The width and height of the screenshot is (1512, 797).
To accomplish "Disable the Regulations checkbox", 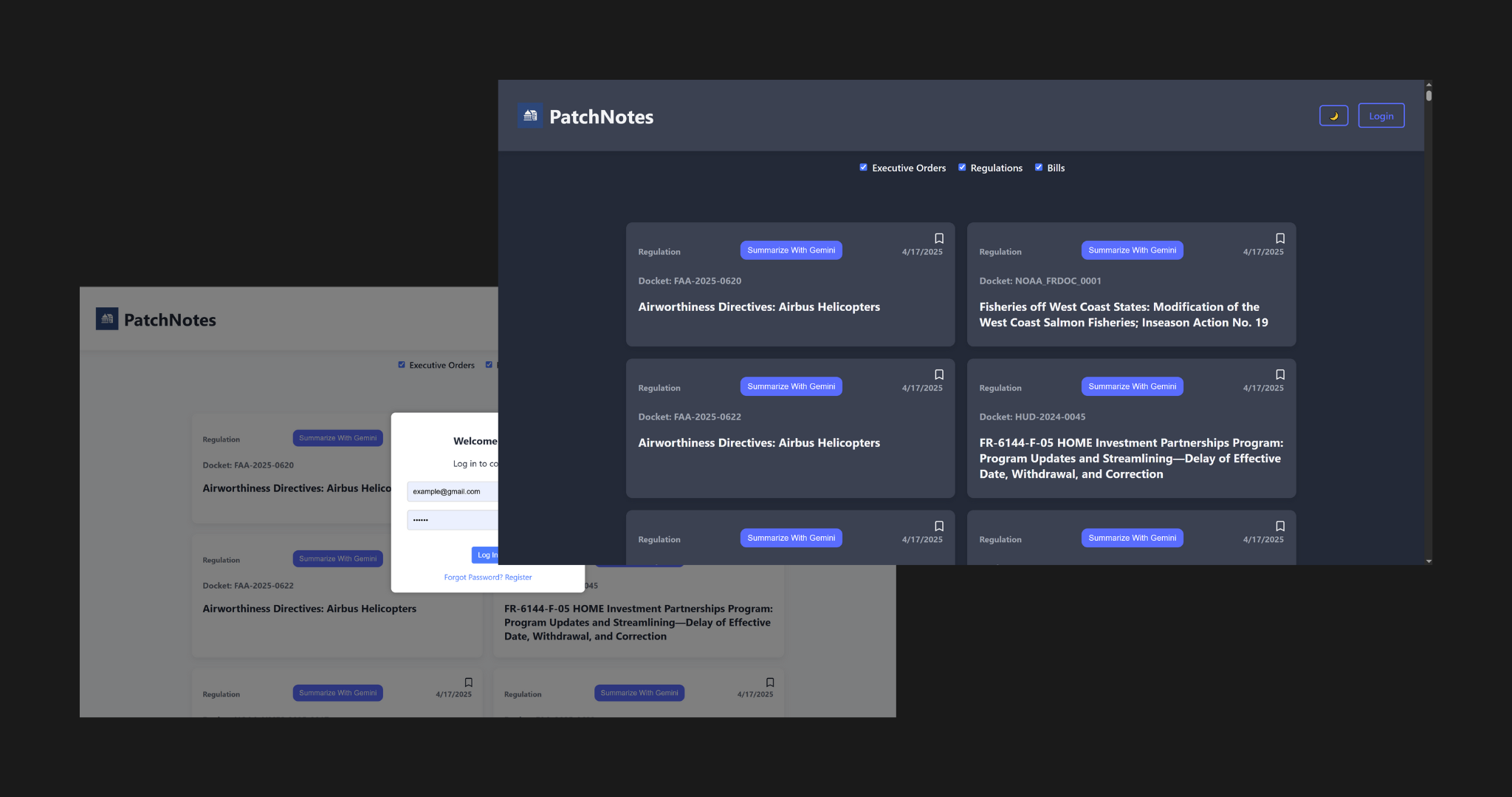I will point(962,167).
